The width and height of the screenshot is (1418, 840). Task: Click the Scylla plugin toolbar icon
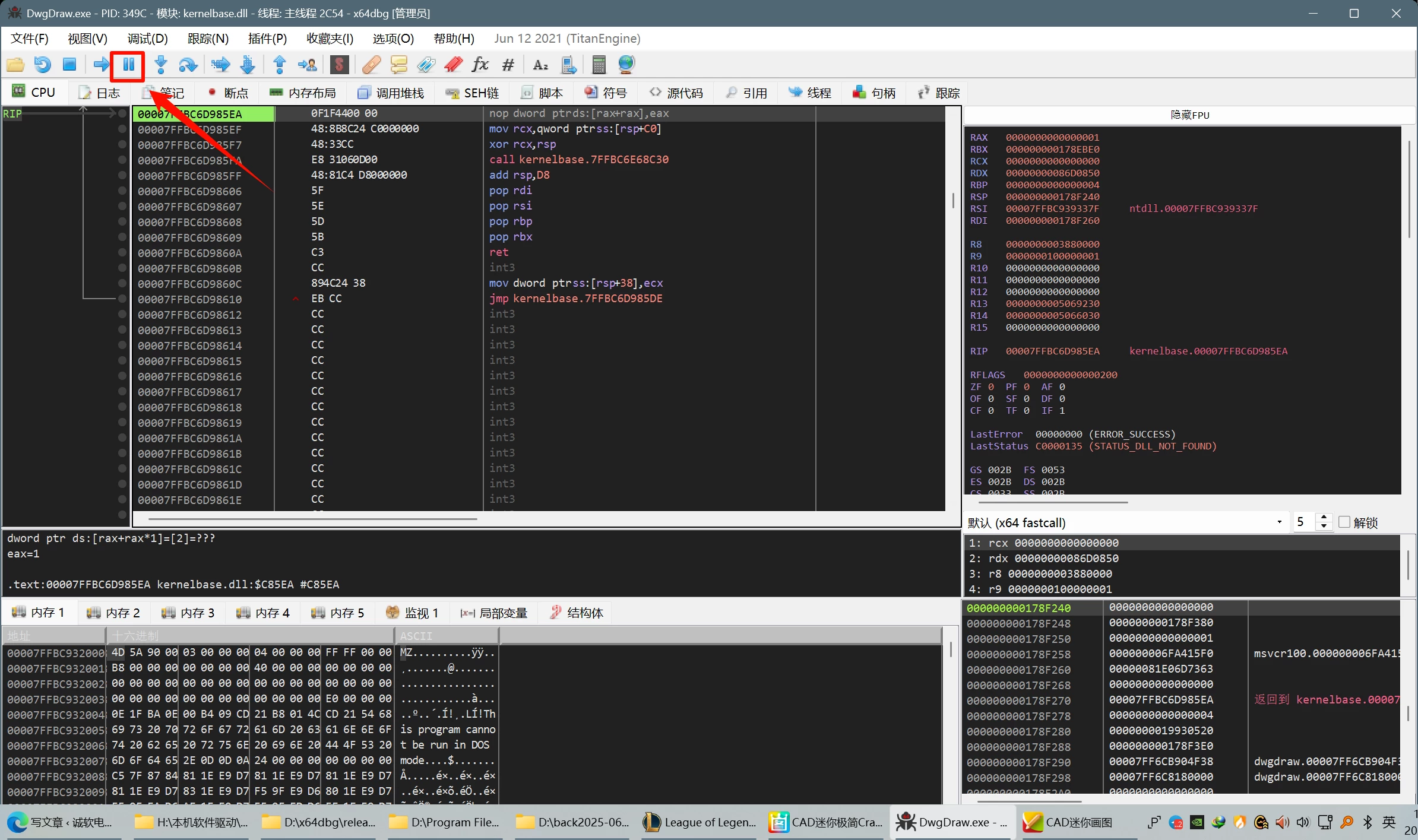pos(339,65)
